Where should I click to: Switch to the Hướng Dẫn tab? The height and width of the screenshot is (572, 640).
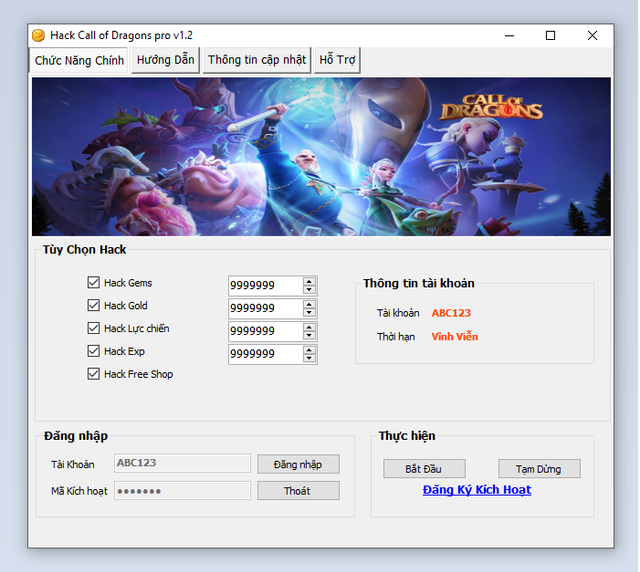point(166,60)
